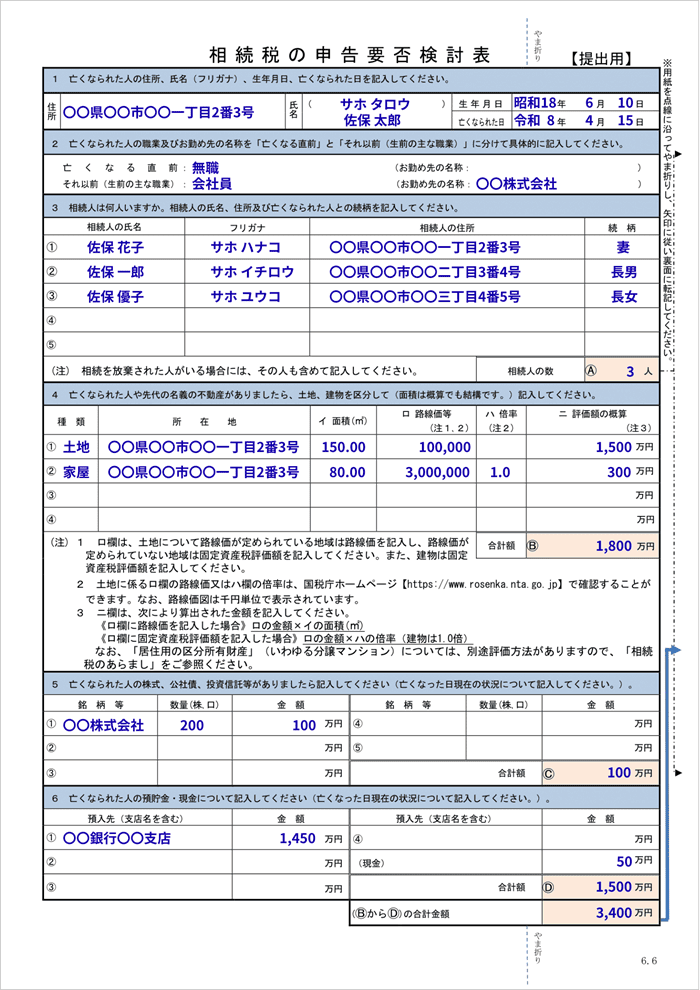Select heir name 佐保 一郎
Viewport: 700px width, 990px height.
(116, 272)
